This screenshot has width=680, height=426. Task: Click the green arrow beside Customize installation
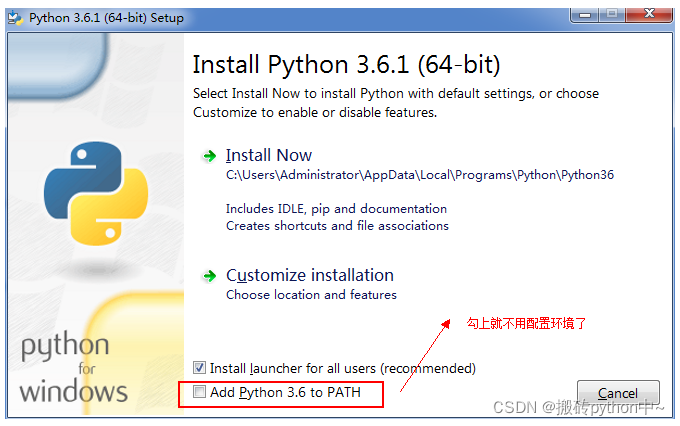click(x=209, y=276)
